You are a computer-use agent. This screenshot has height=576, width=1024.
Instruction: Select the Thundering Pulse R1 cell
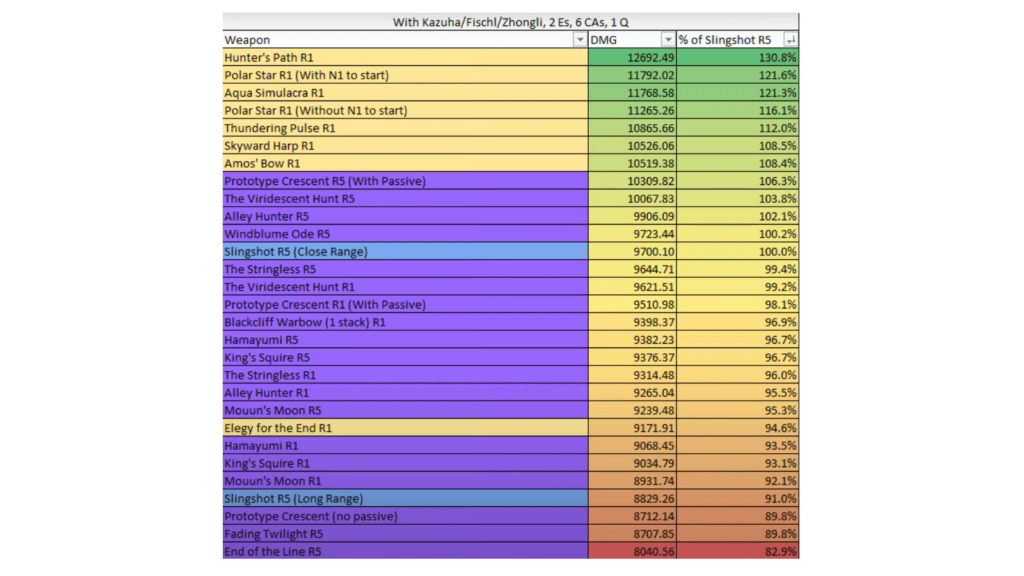coord(405,128)
